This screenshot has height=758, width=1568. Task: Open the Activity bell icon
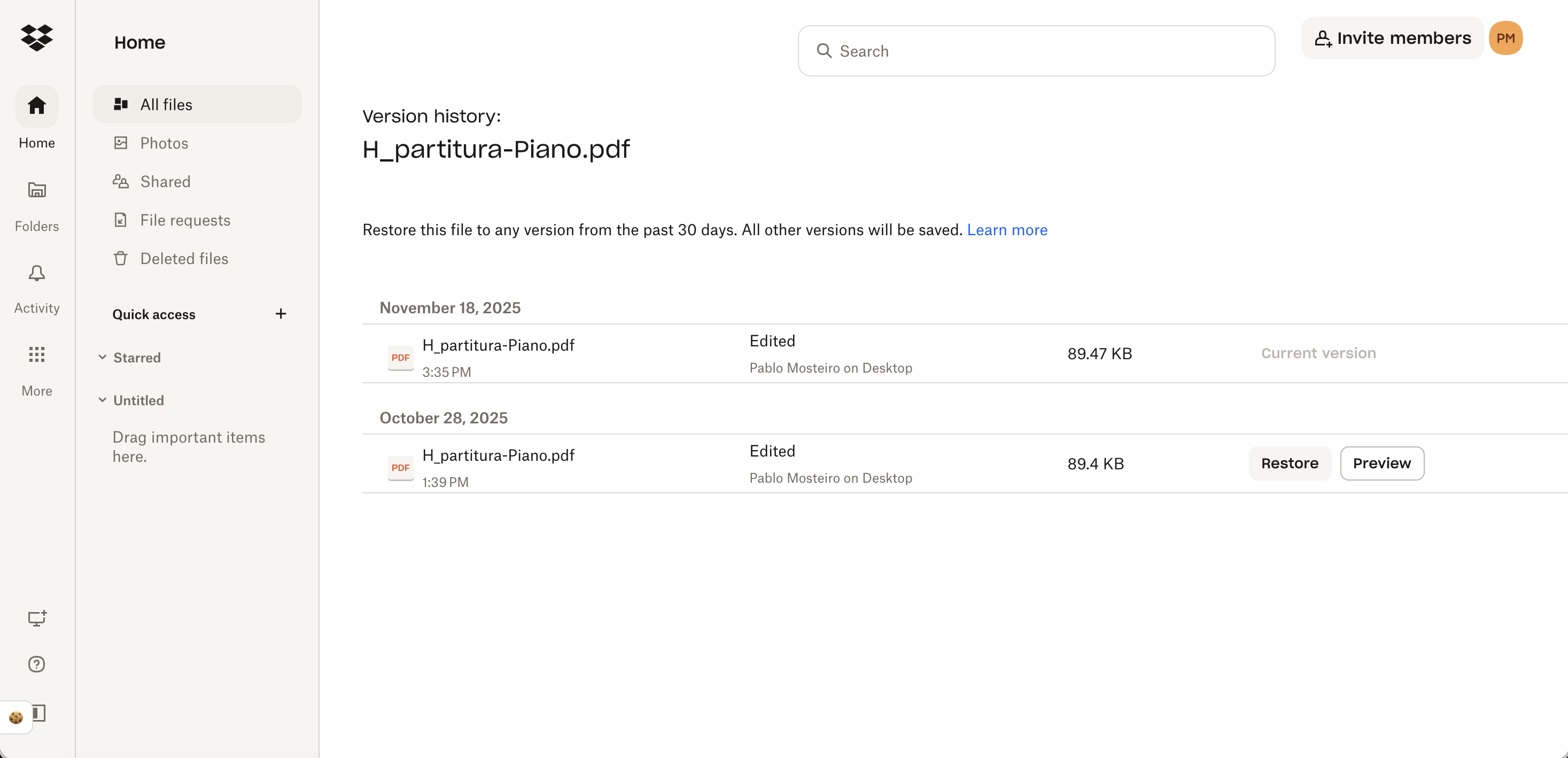coord(36,273)
